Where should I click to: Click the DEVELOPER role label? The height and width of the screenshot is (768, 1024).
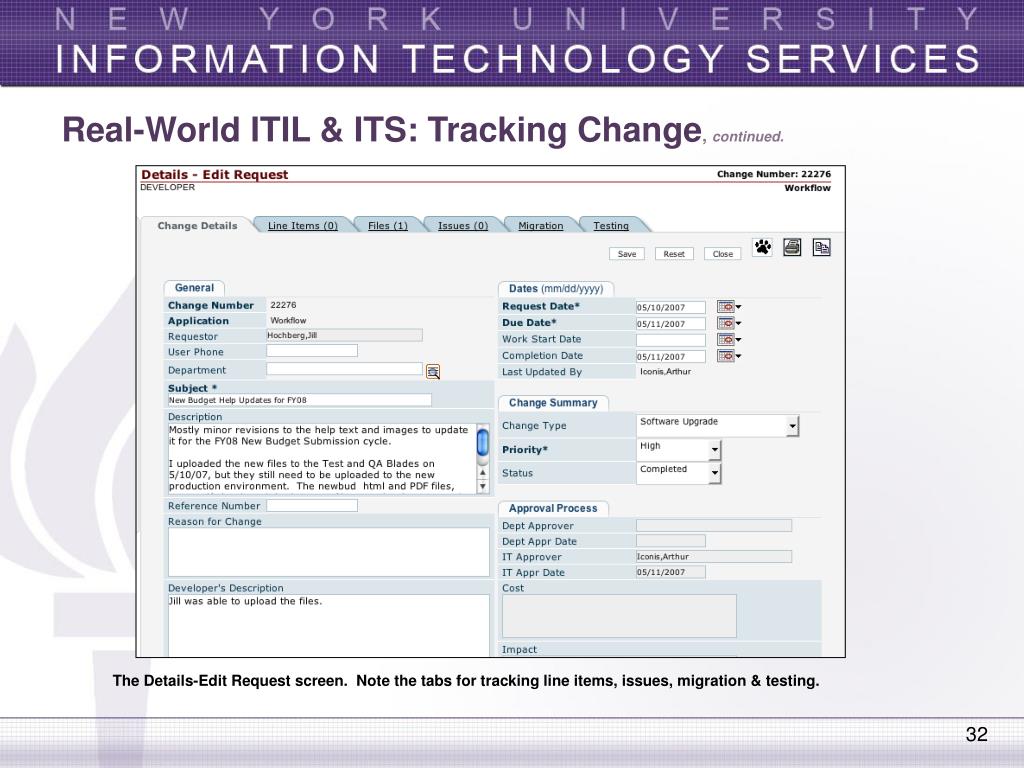click(167, 187)
